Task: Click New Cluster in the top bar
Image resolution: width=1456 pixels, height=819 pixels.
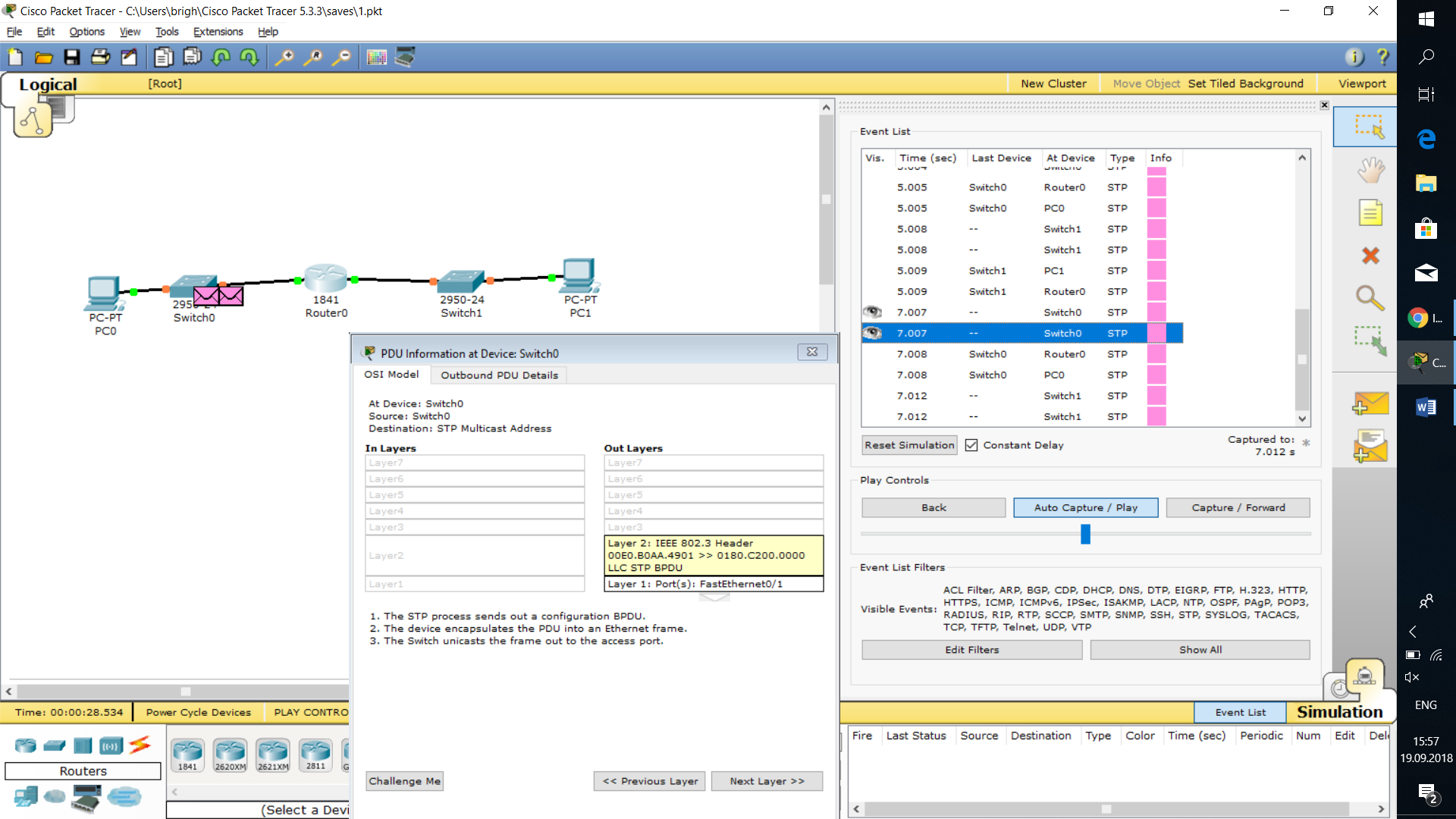Action: [1053, 83]
